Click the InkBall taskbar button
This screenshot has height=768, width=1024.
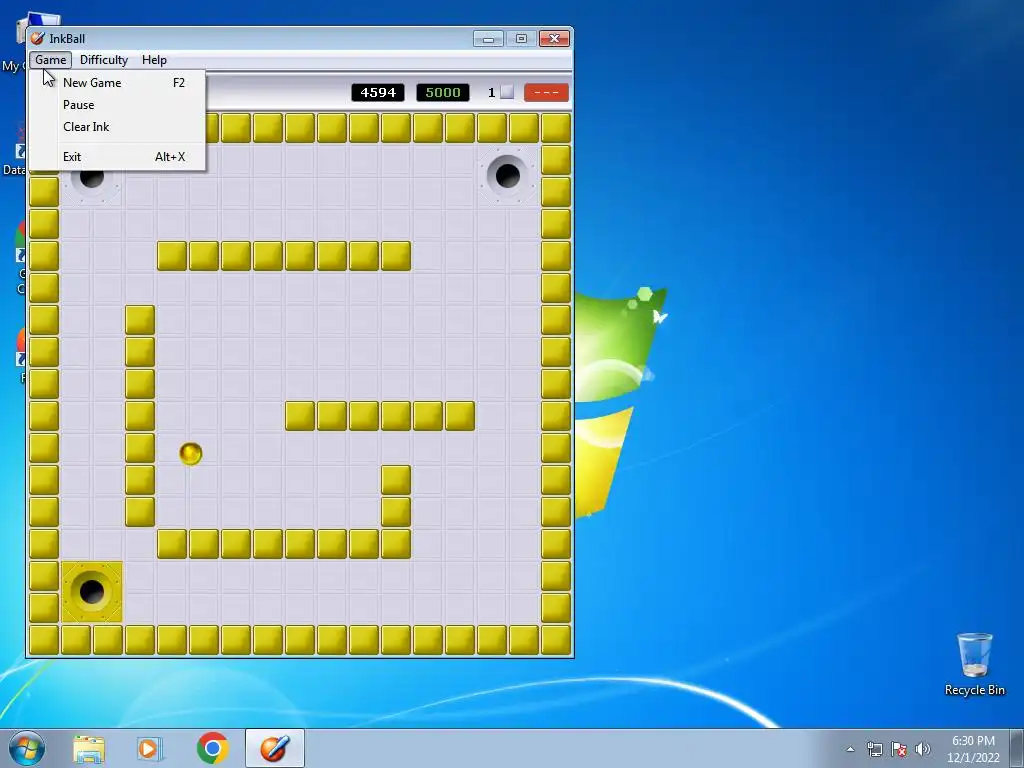275,748
